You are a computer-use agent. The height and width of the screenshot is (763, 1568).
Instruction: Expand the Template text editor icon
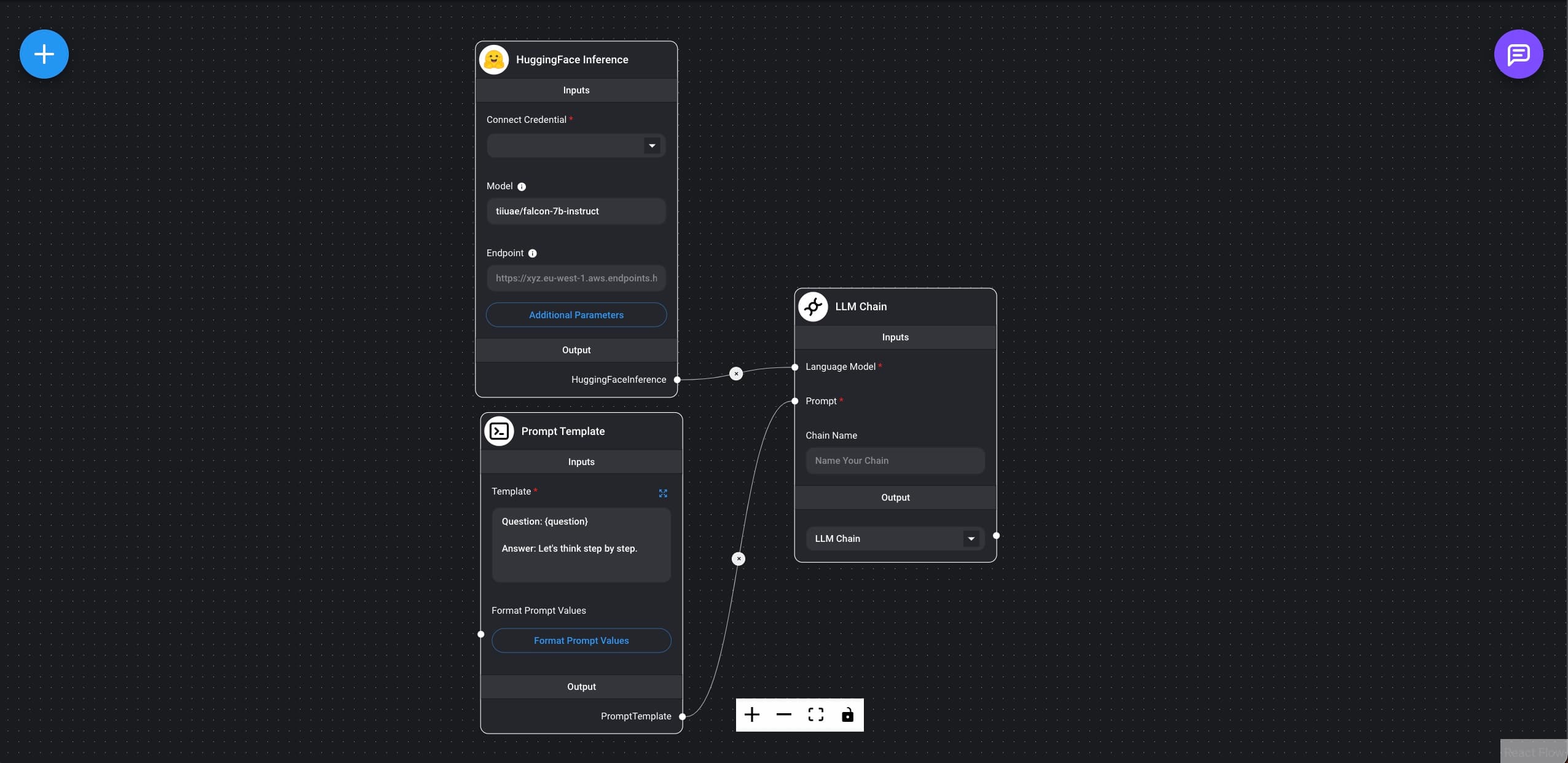click(x=663, y=493)
